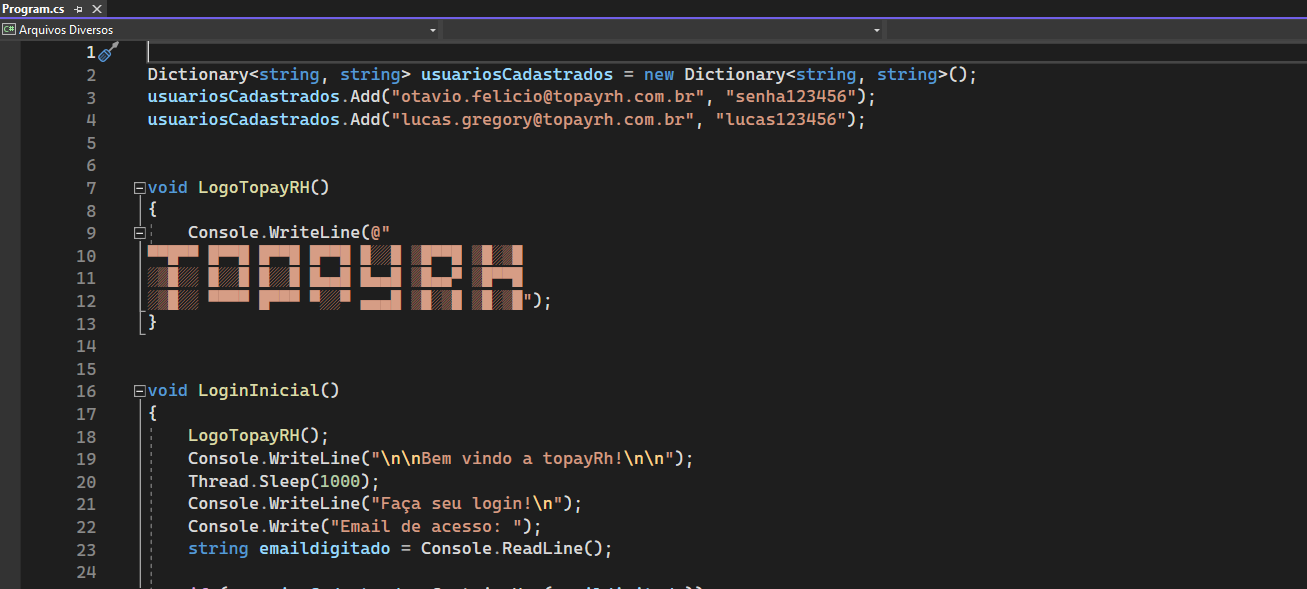
Task: Click the Thread.Sleep(1000) statement
Action: [284, 481]
